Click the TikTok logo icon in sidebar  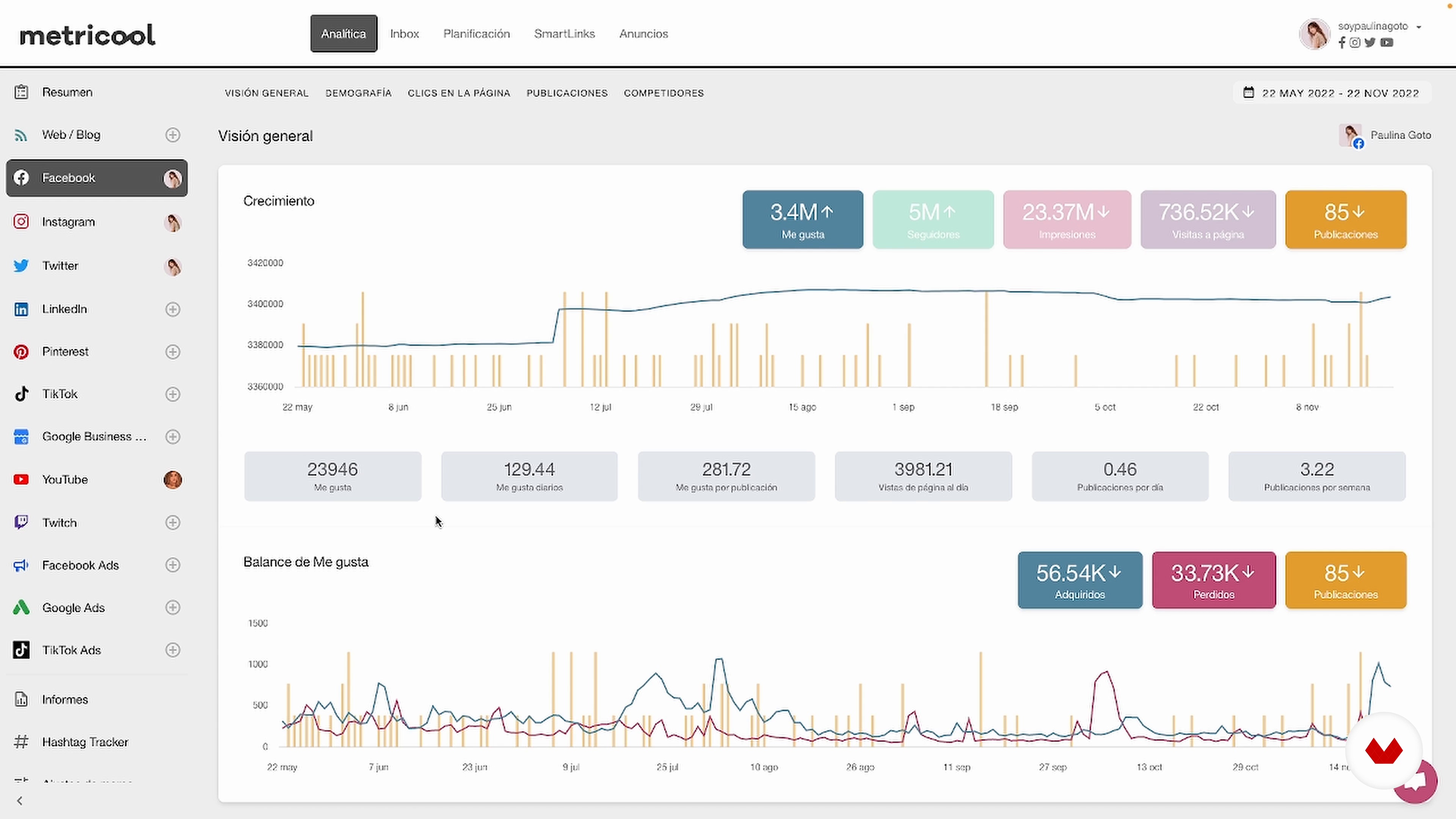(x=21, y=394)
